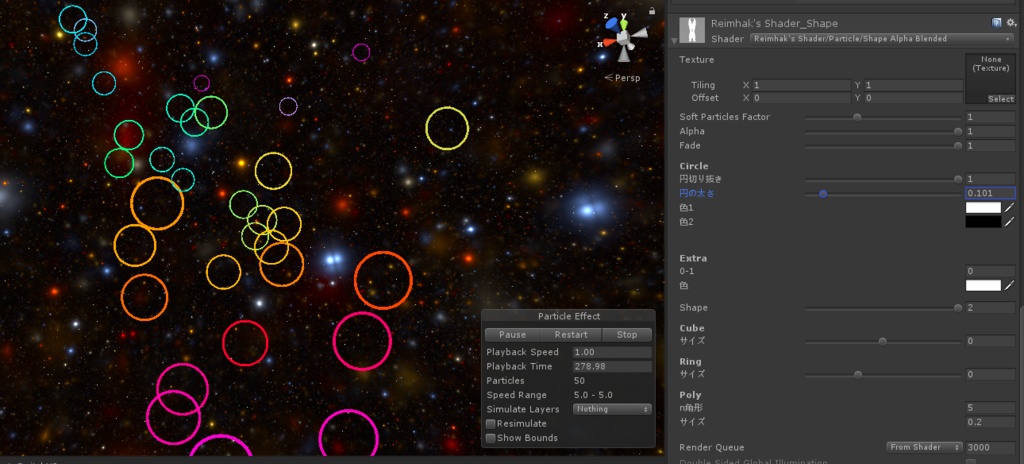Viewport: 1024px width, 464px height.
Task: Enable the Resimulate checkbox
Action: click(490, 424)
